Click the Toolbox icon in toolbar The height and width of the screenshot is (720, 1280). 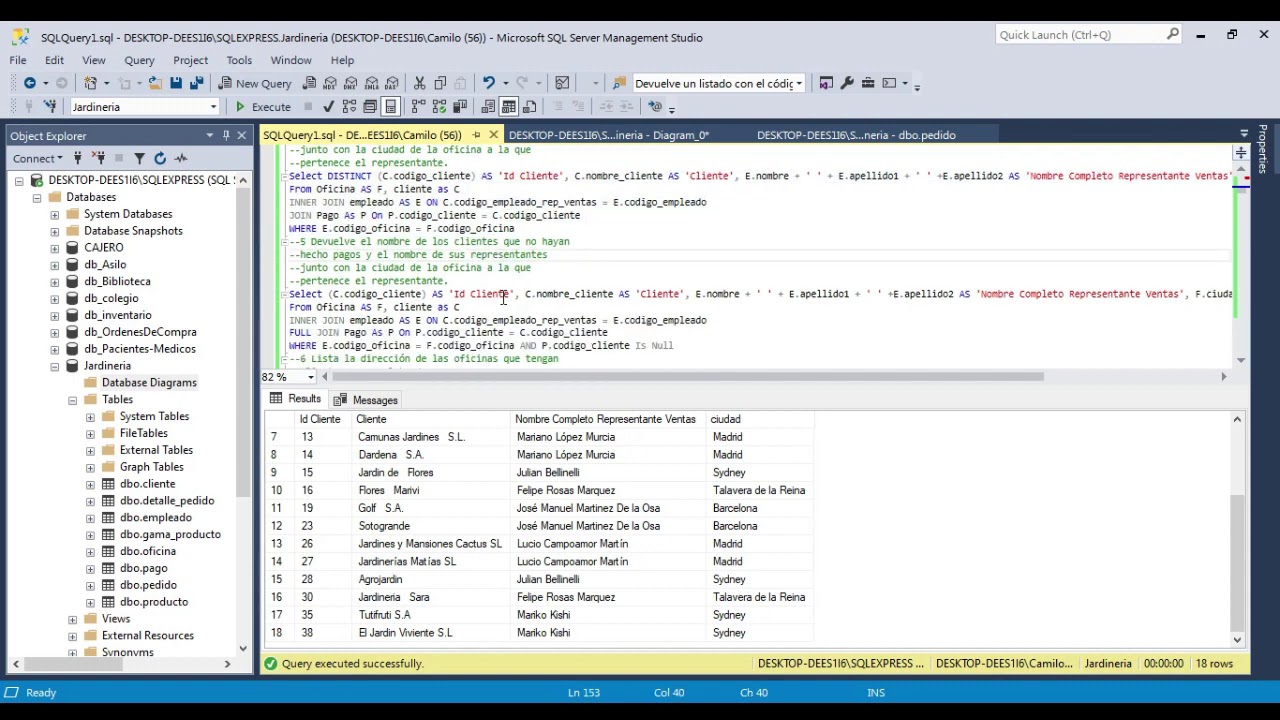[868, 83]
